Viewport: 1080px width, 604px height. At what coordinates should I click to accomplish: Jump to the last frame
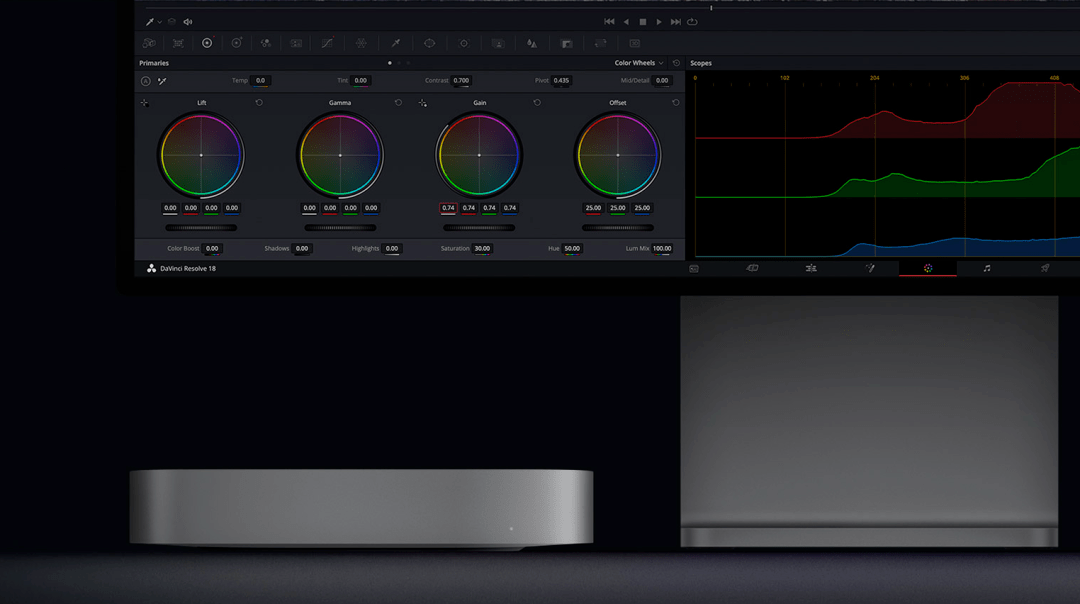(x=676, y=22)
